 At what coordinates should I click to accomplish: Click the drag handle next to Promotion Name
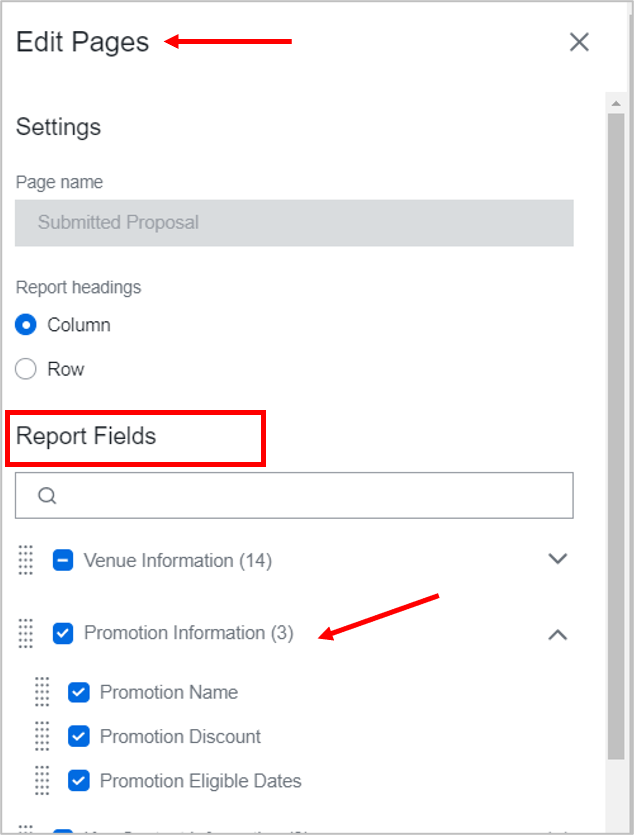[41, 691]
